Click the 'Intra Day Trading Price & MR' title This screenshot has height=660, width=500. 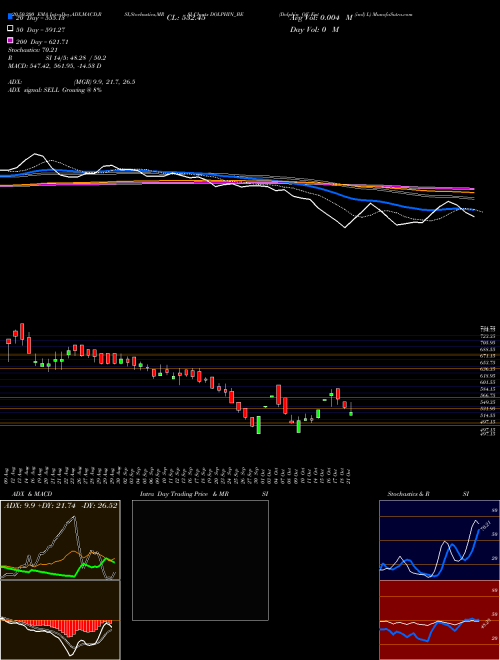(x=184, y=494)
